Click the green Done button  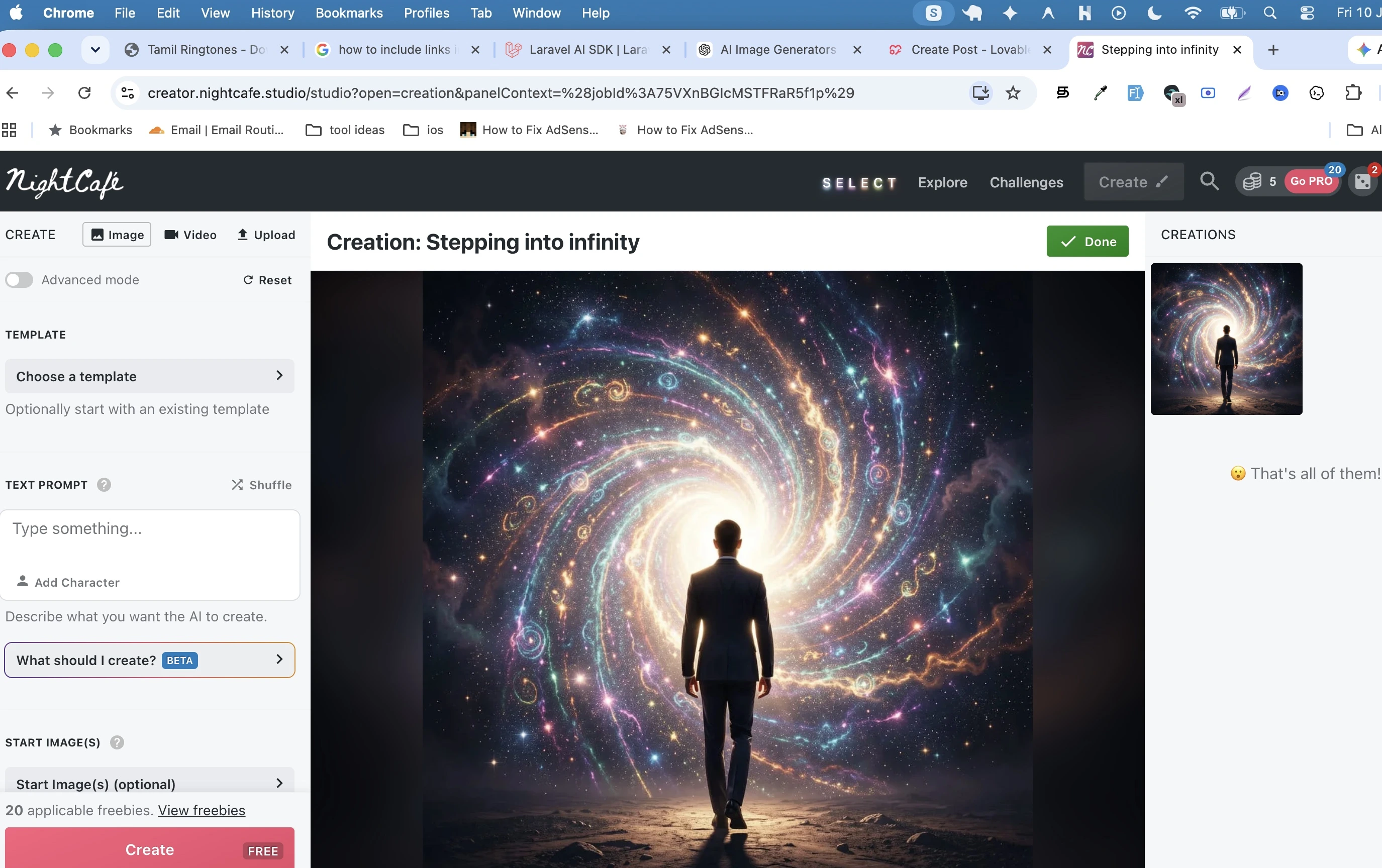[1087, 241]
